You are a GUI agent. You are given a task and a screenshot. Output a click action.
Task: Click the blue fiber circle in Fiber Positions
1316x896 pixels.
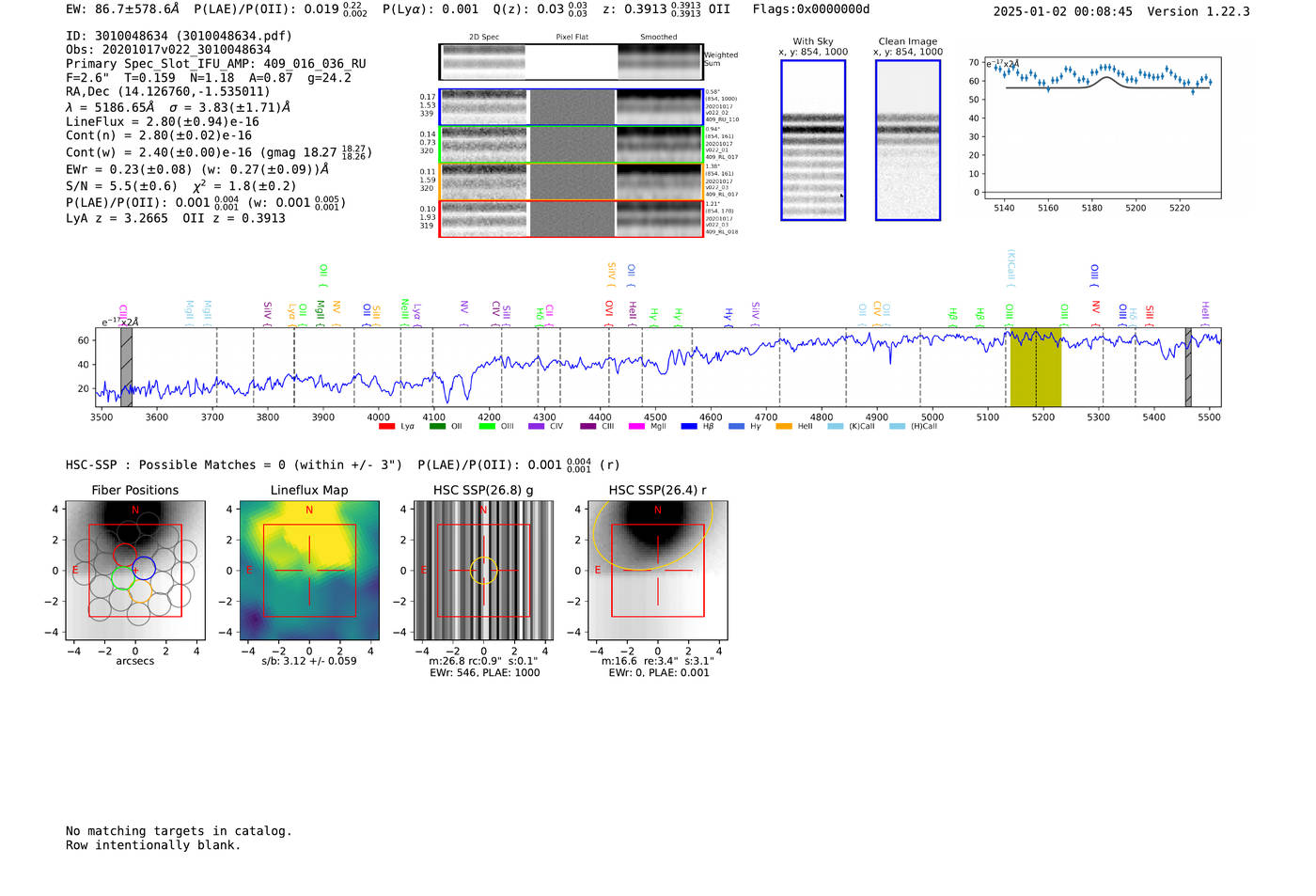click(x=144, y=568)
